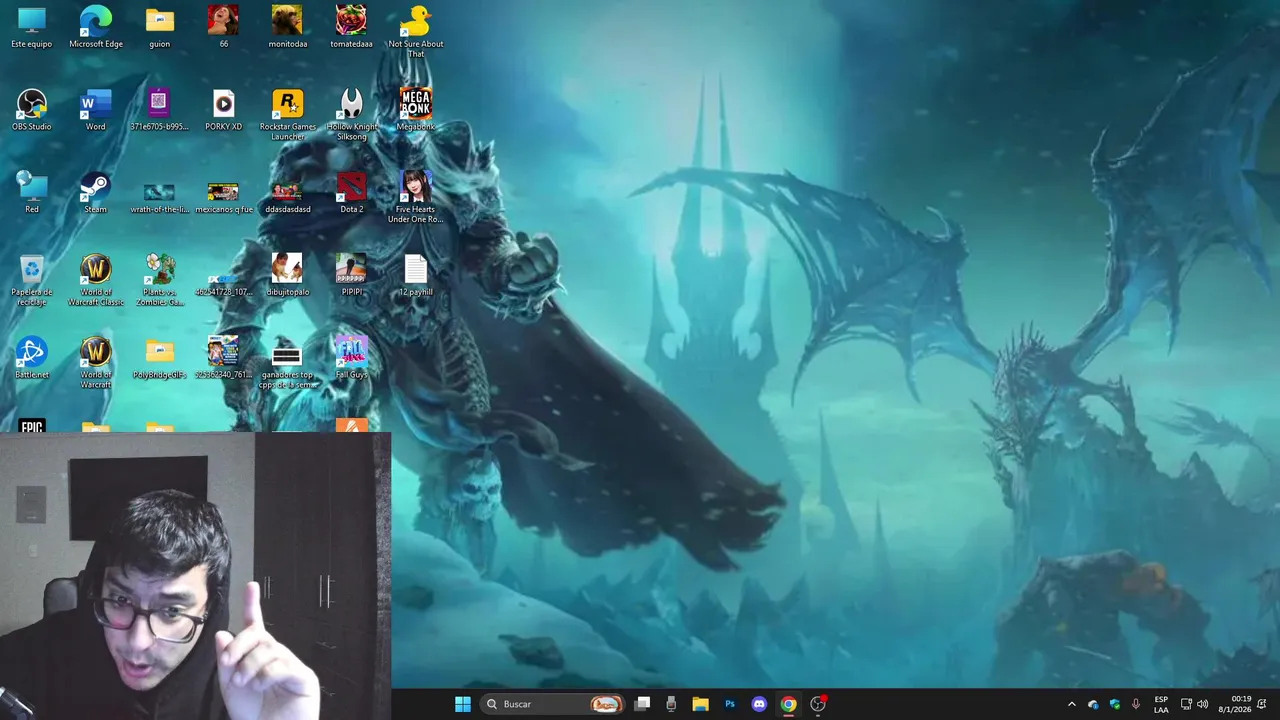This screenshot has width=1280, height=720.
Task: Select the 462541728_107 image file
Action: coord(223,284)
